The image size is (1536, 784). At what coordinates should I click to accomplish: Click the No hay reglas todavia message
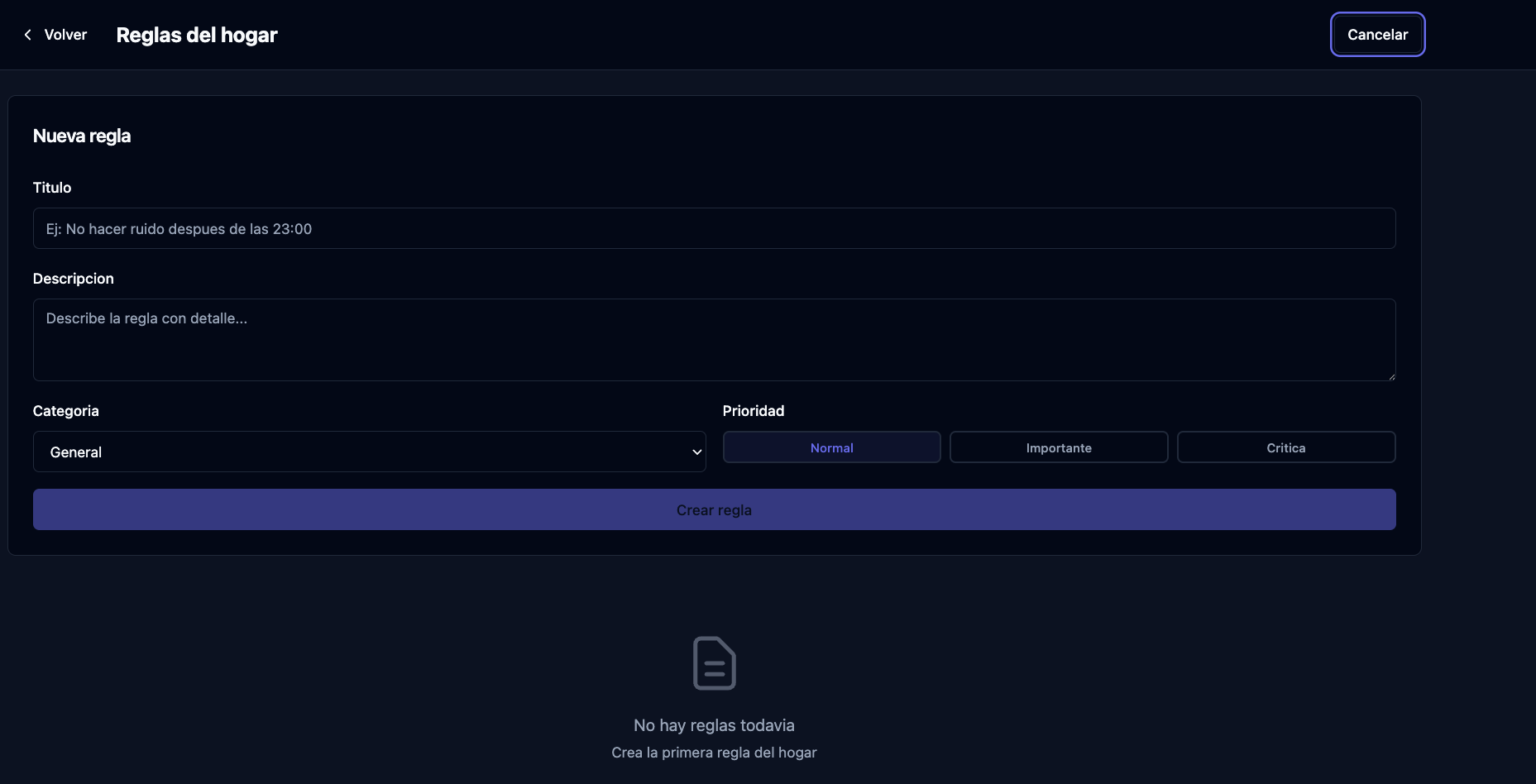(x=714, y=725)
